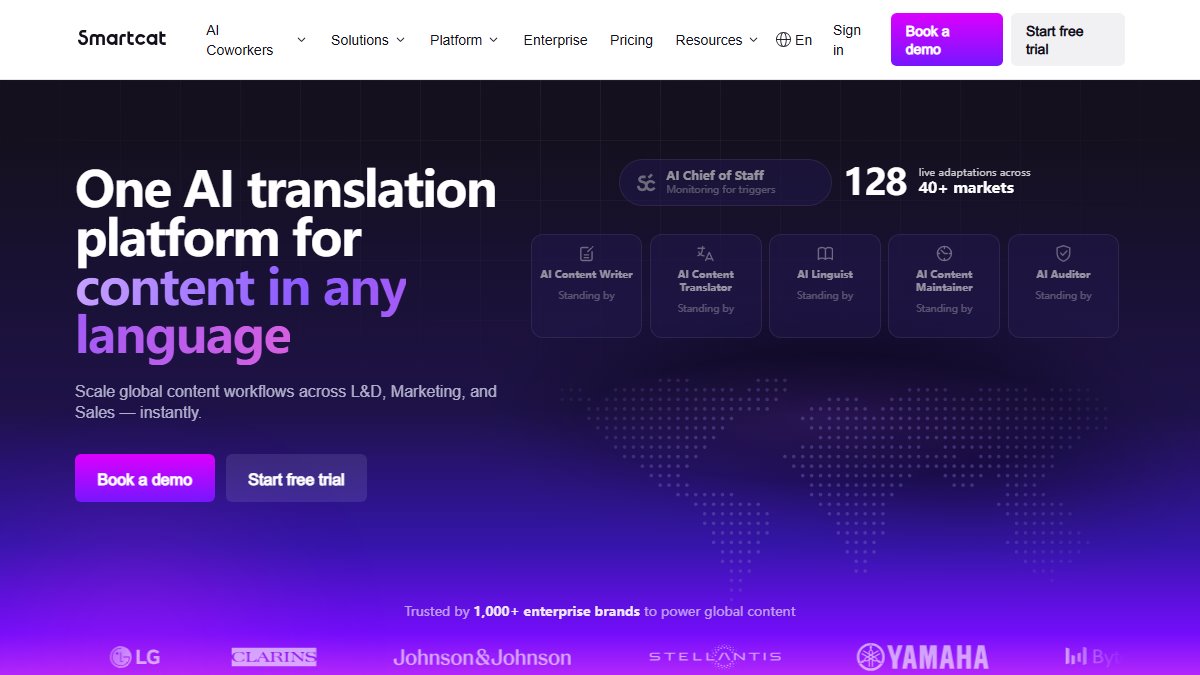The height and width of the screenshot is (675, 1200).
Task: Click the AI Content Translator icon
Action: pos(705,254)
